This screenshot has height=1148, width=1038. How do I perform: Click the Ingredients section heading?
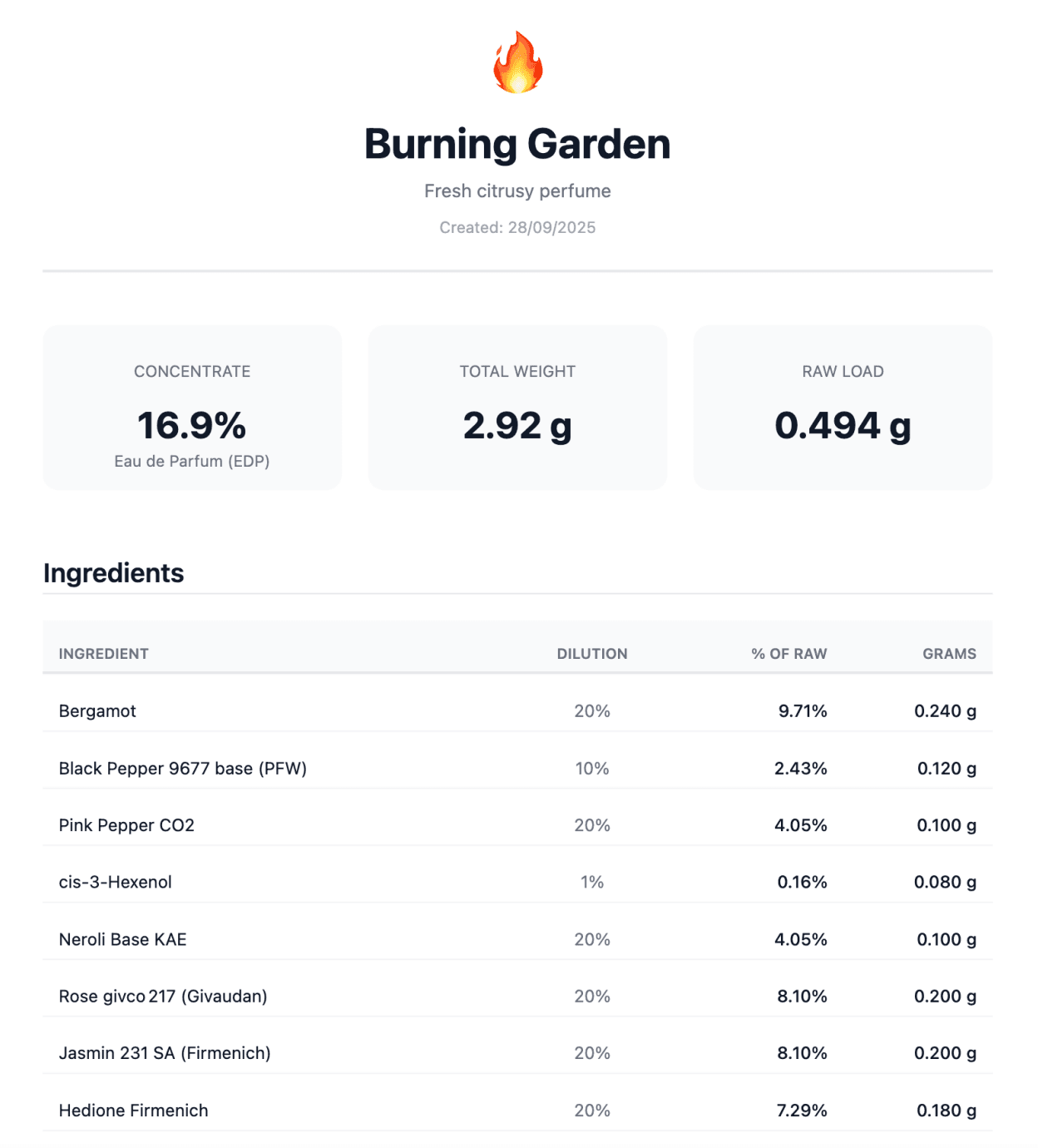point(114,573)
